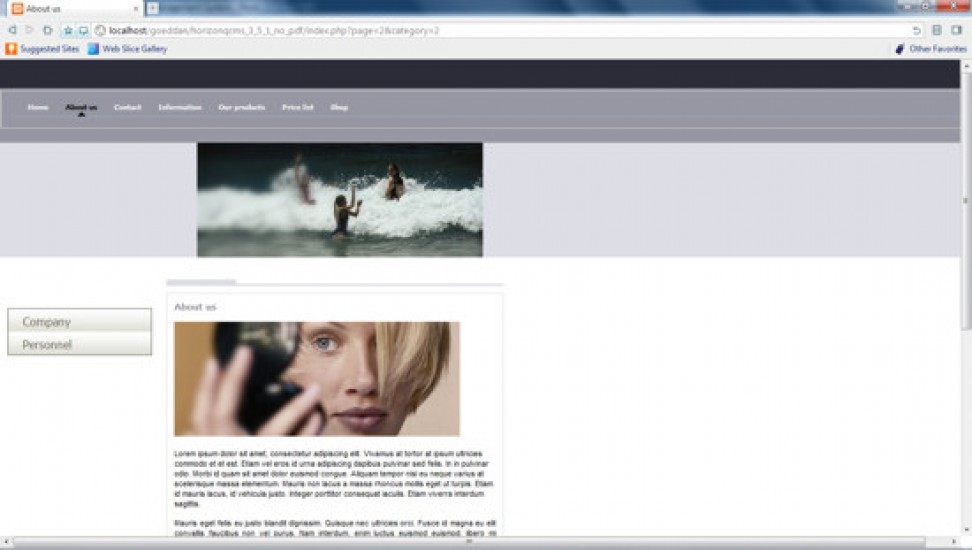Go back with the browser Back arrow
Image resolution: width=972 pixels, height=550 pixels.
(x=12, y=30)
